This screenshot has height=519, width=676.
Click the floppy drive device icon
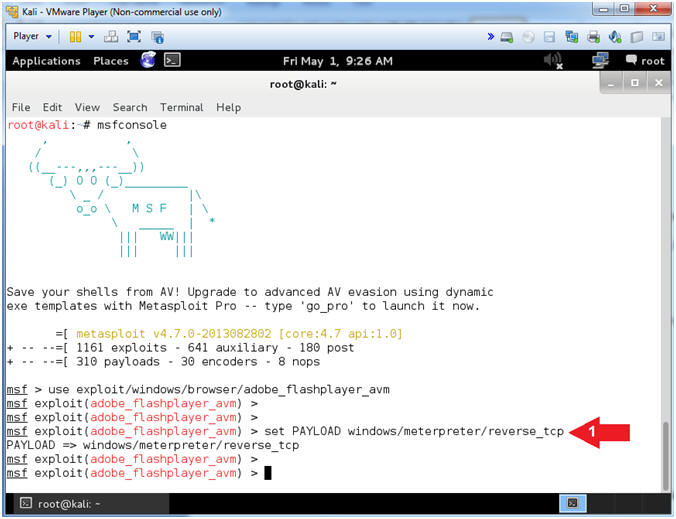[549, 37]
